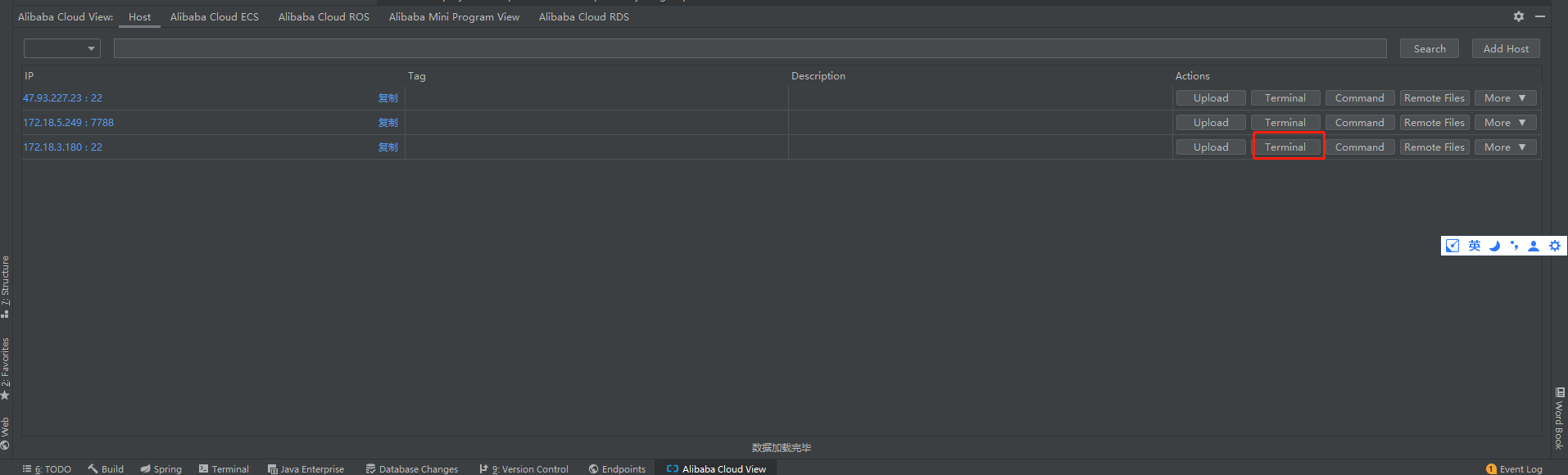Open the Alibaba Mini Program View tab
The width and height of the screenshot is (1568, 475).
coord(454,17)
